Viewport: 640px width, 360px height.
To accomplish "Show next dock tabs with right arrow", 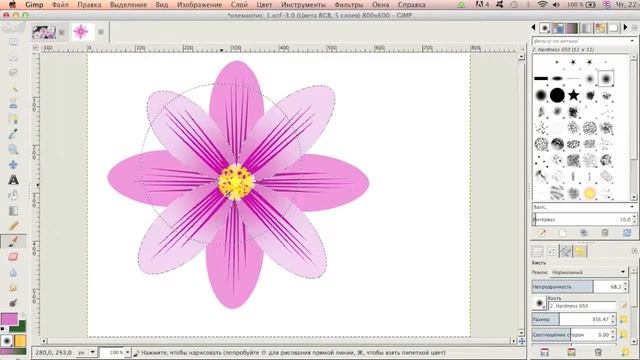I will coord(625,28).
